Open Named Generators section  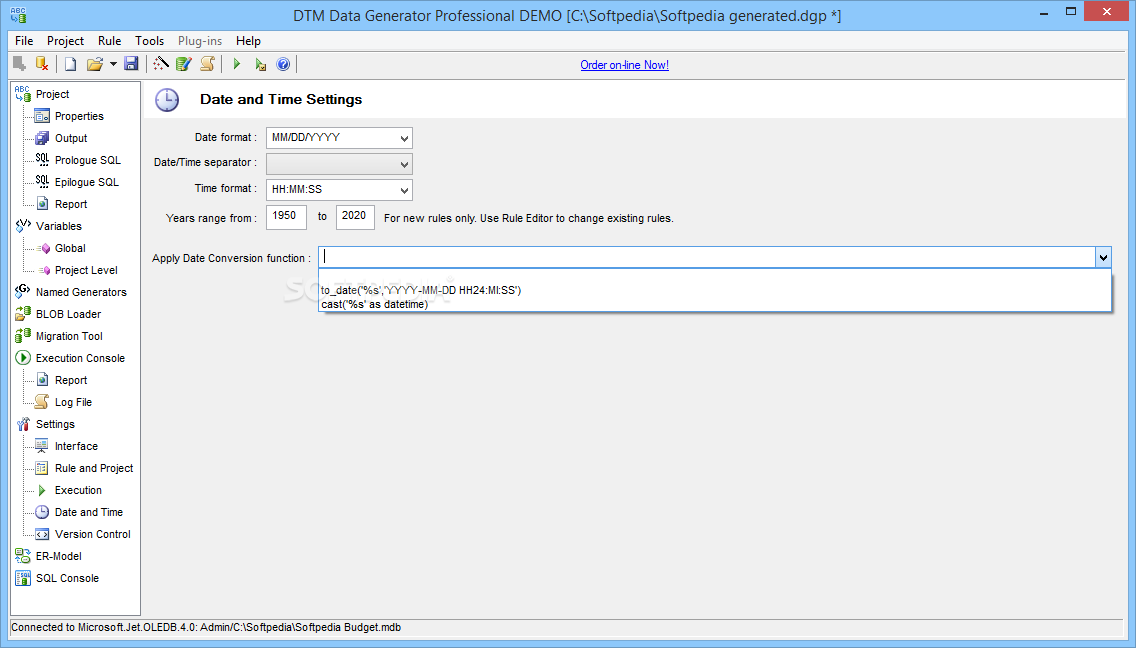tap(81, 292)
